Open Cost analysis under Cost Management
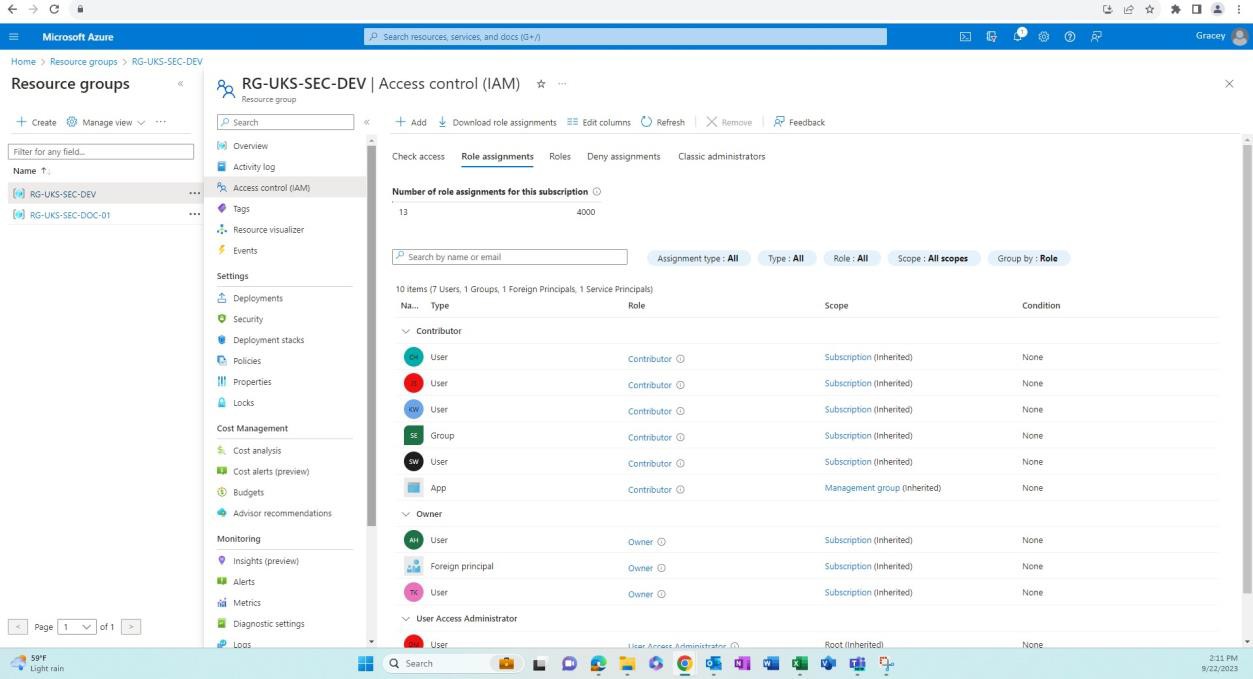The height and width of the screenshot is (679, 1253). [x=257, y=450]
